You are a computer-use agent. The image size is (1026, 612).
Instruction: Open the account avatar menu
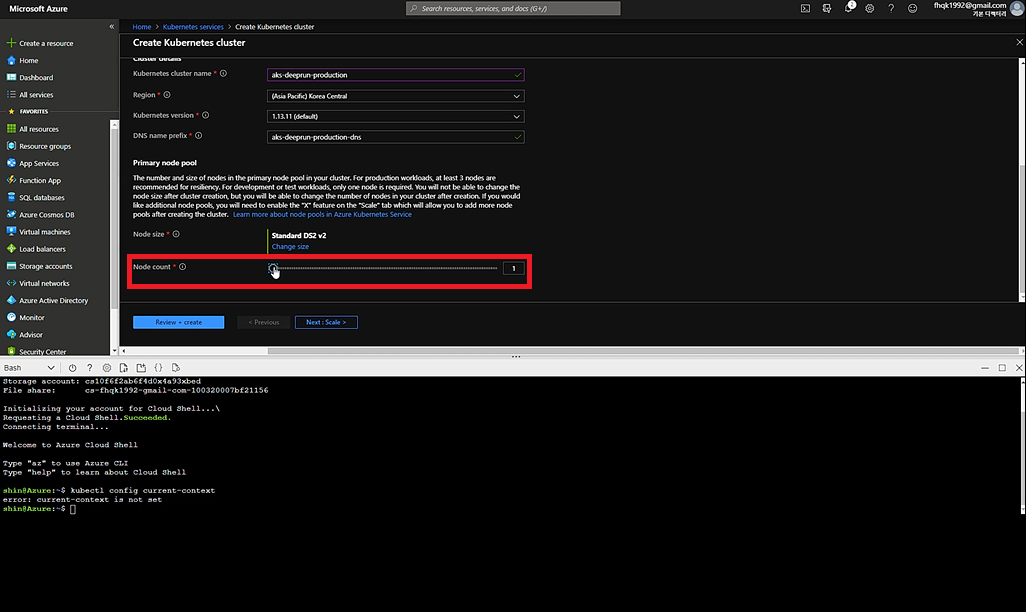1016,9
